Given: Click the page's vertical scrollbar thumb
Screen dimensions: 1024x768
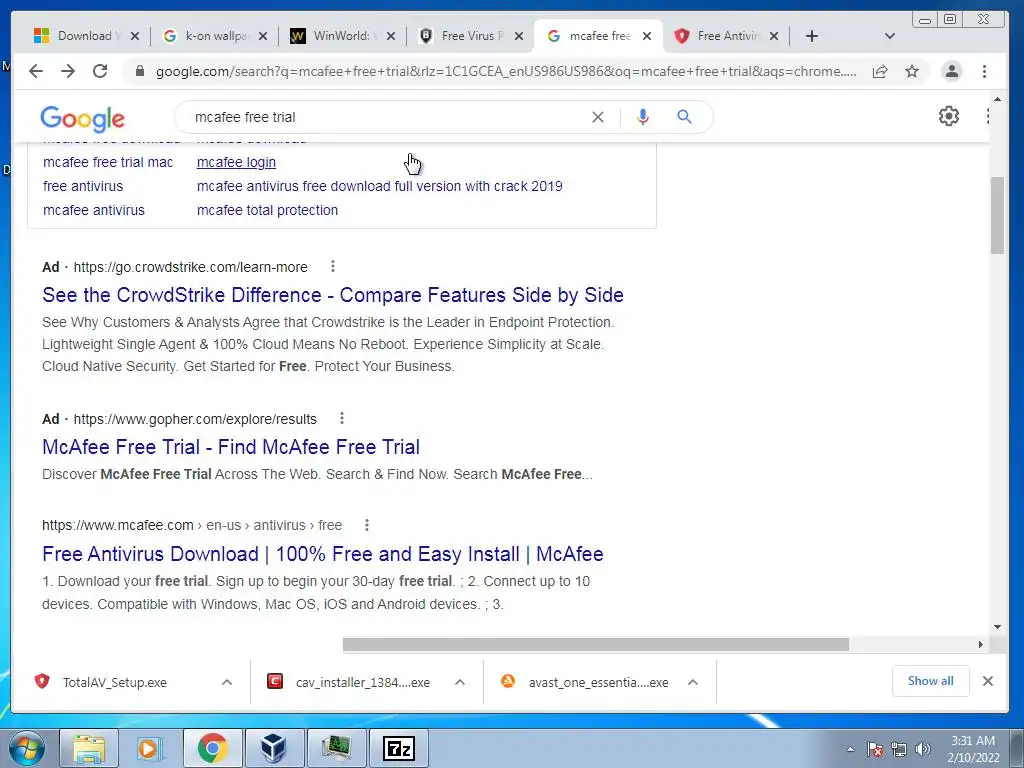Looking at the screenshot, I should [x=997, y=216].
